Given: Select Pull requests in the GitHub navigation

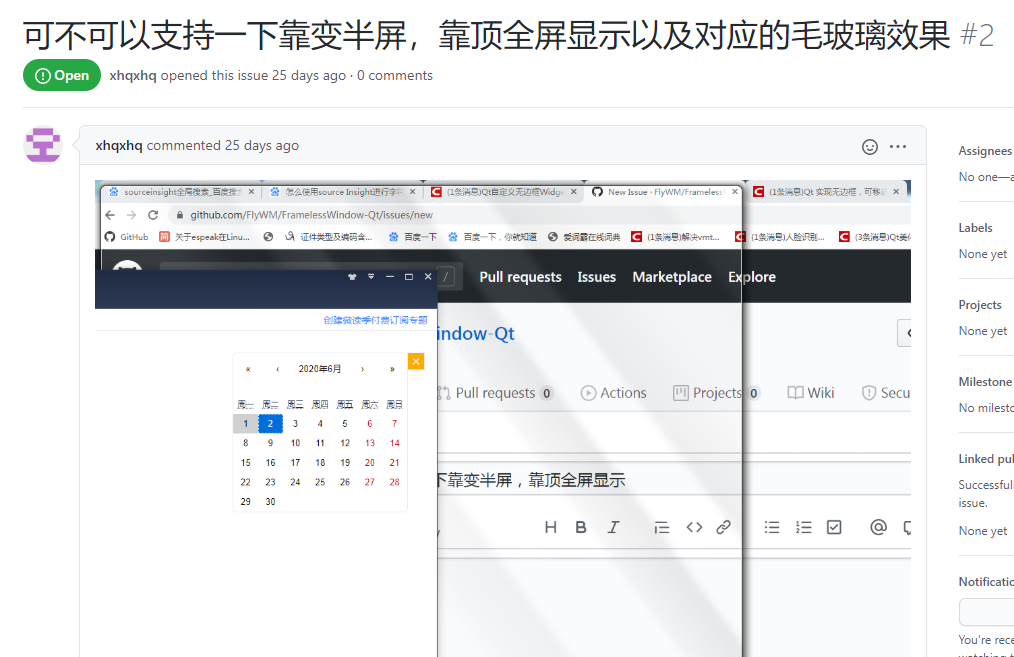Looking at the screenshot, I should (x=520, y=277).
